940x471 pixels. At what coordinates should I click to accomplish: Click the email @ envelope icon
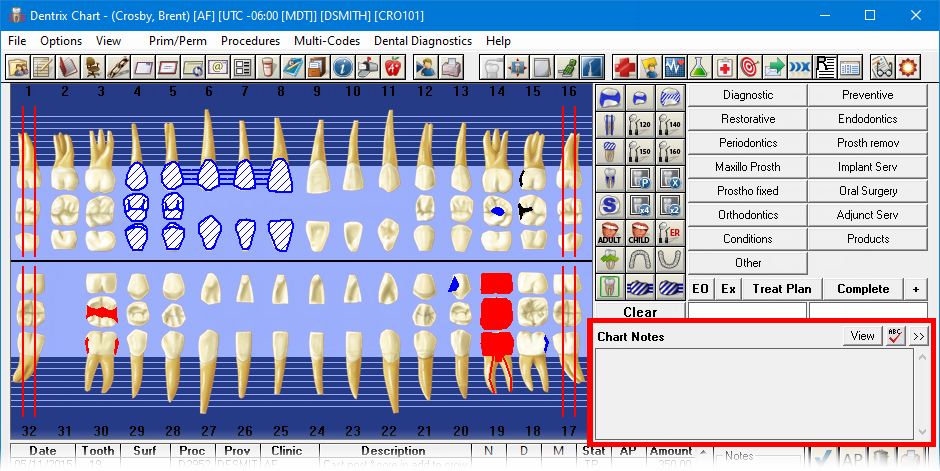218,67
